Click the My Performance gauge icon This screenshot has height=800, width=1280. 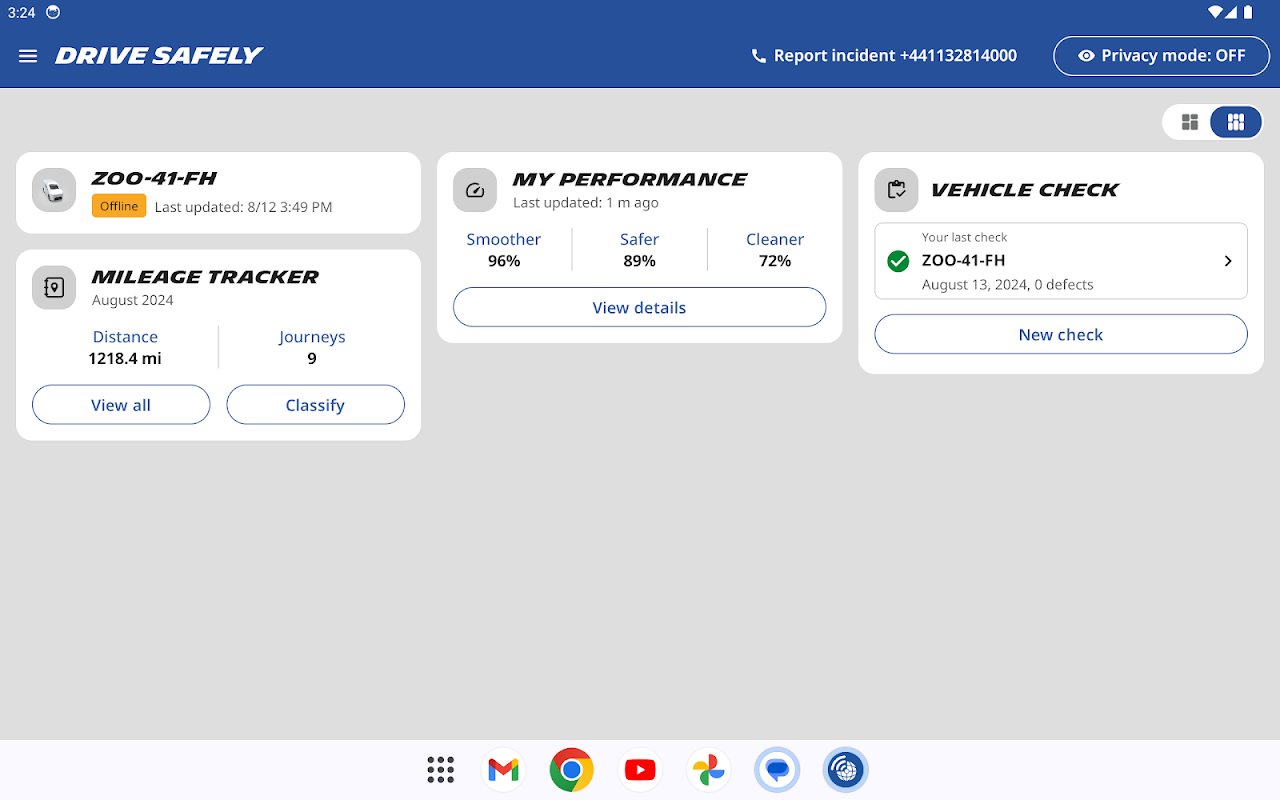[475, 190]
